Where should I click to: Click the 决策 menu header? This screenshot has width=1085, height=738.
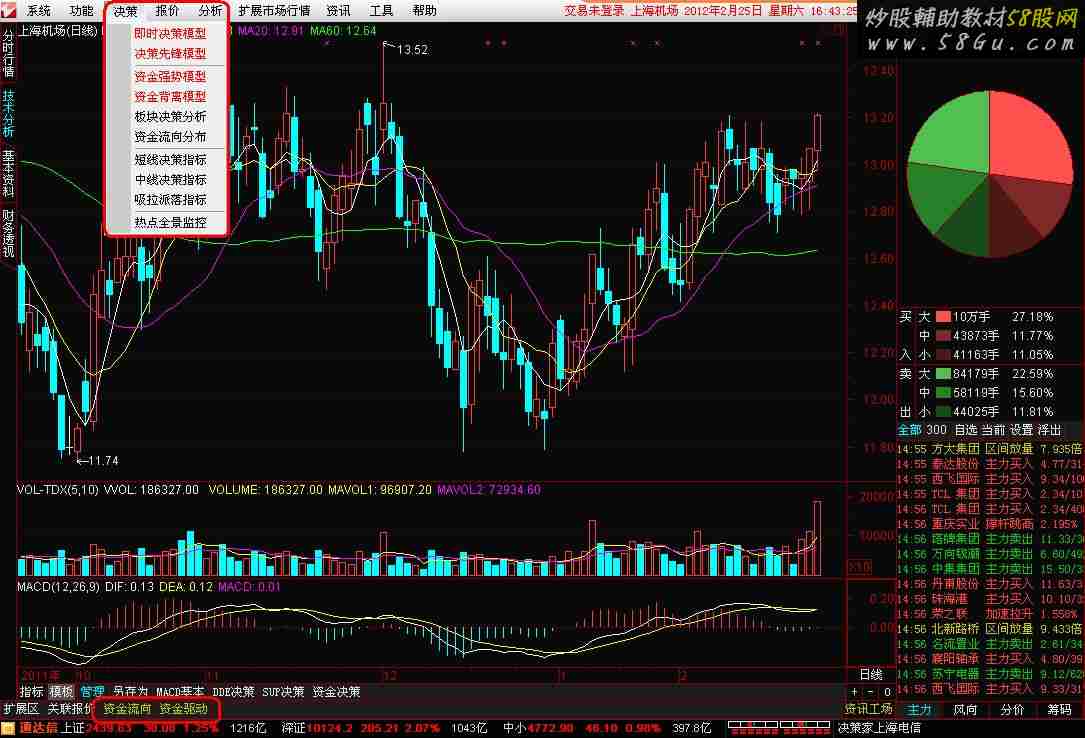tap(125, 11)
